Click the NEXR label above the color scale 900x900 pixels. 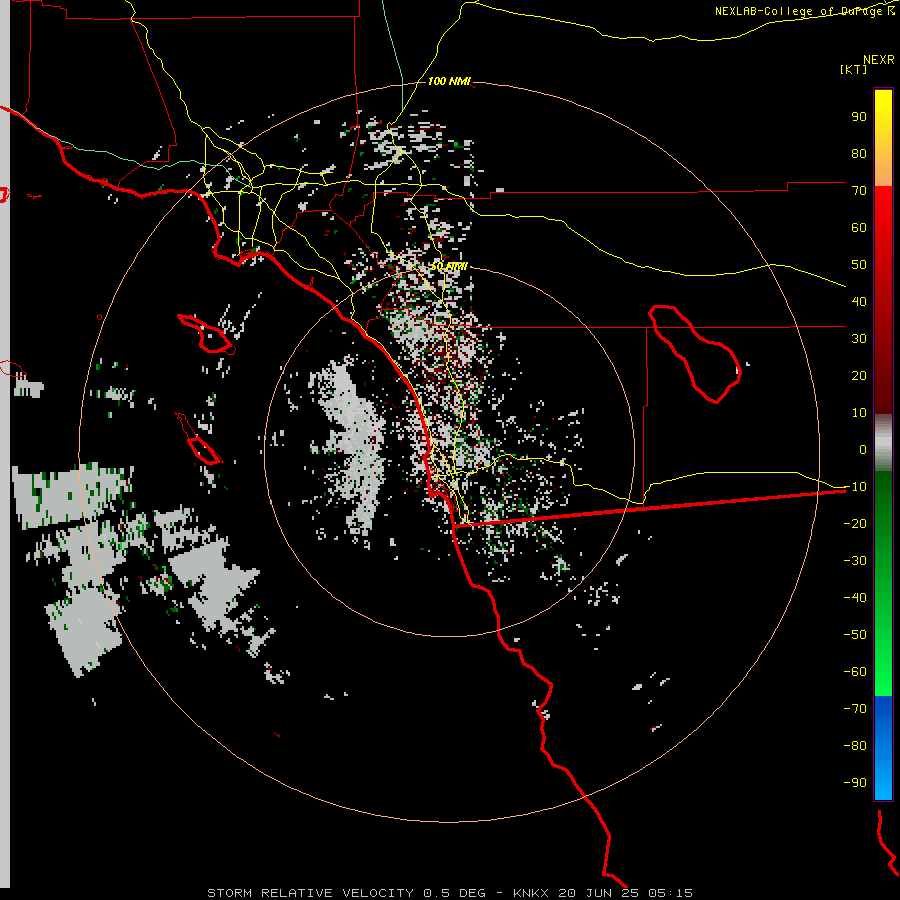click(878, 60)
